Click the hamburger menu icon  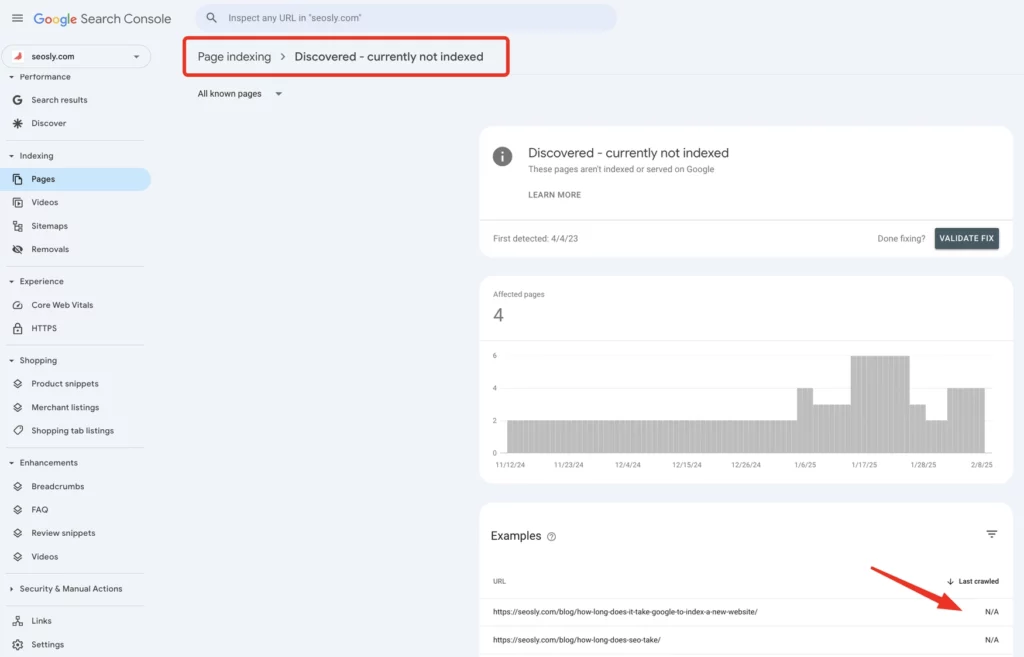[17, 17]
